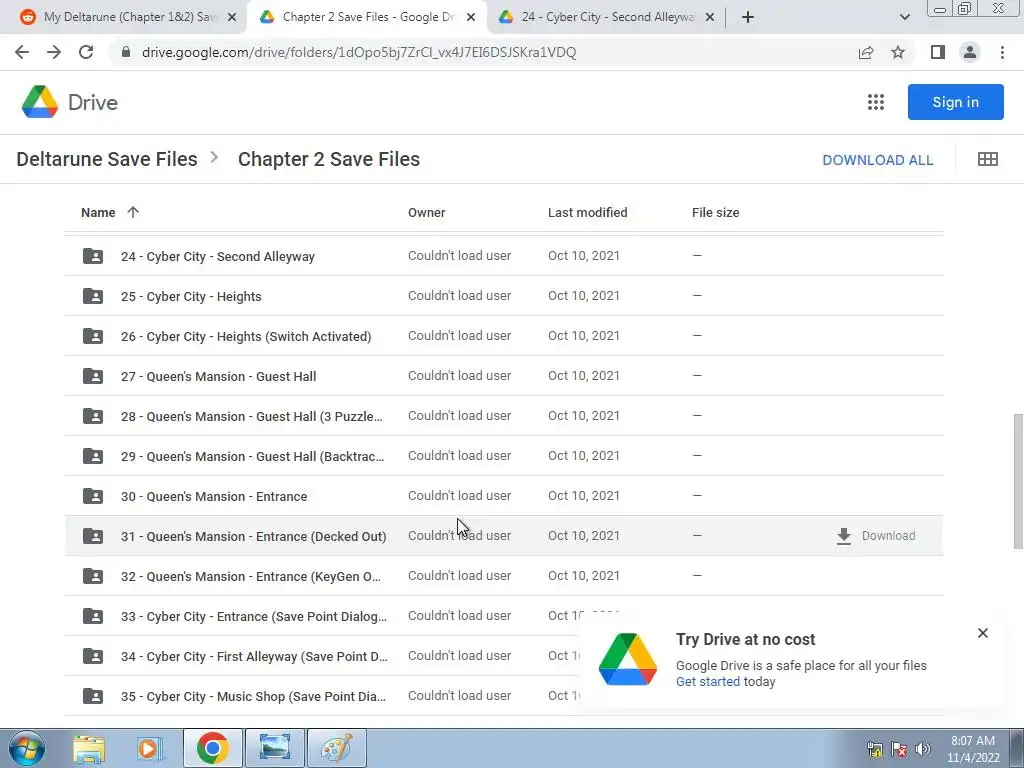Click the browser back arrow
Screen dimensions: 1024x768
[22, 52]
